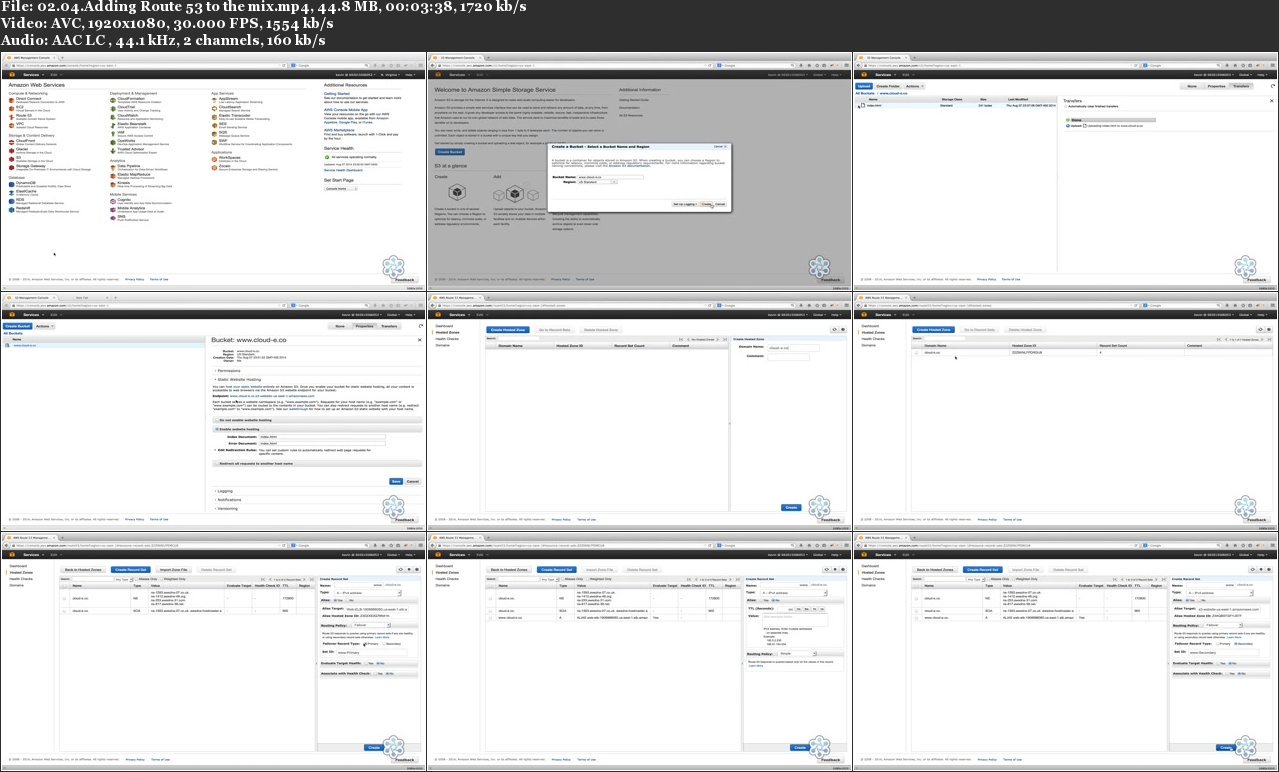This screenshot has height=772, width=1279.
Task: Open Region dropdown in Create a Bucket dialog
Action: click(597, 182)
